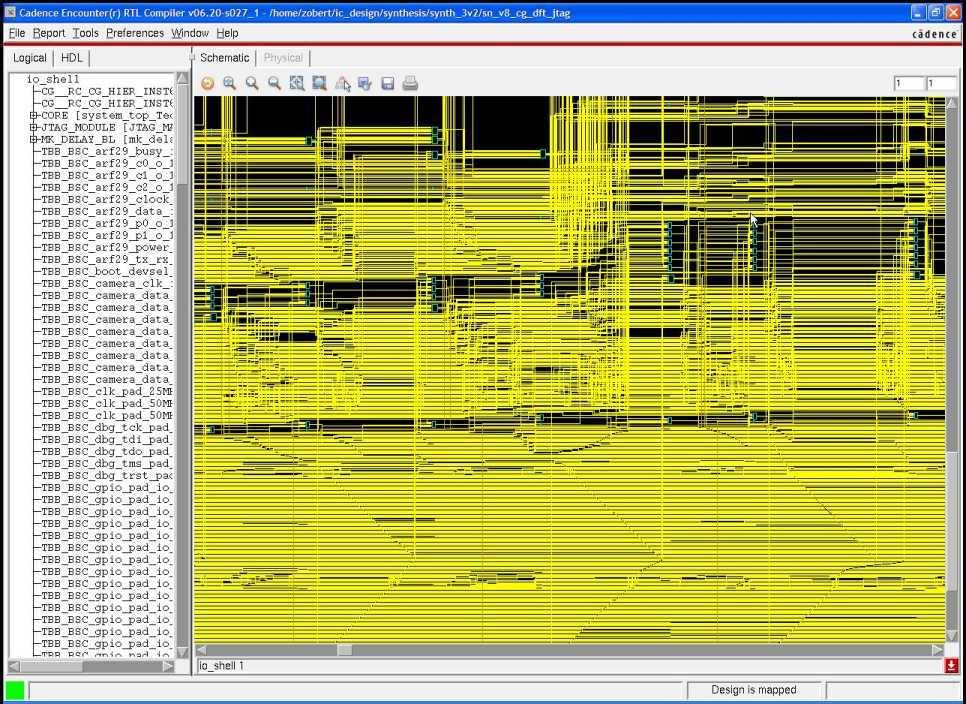966x704 pixels.
Task: Click the schematic scrollbar left arrow
Action: (x=201, y=650)
